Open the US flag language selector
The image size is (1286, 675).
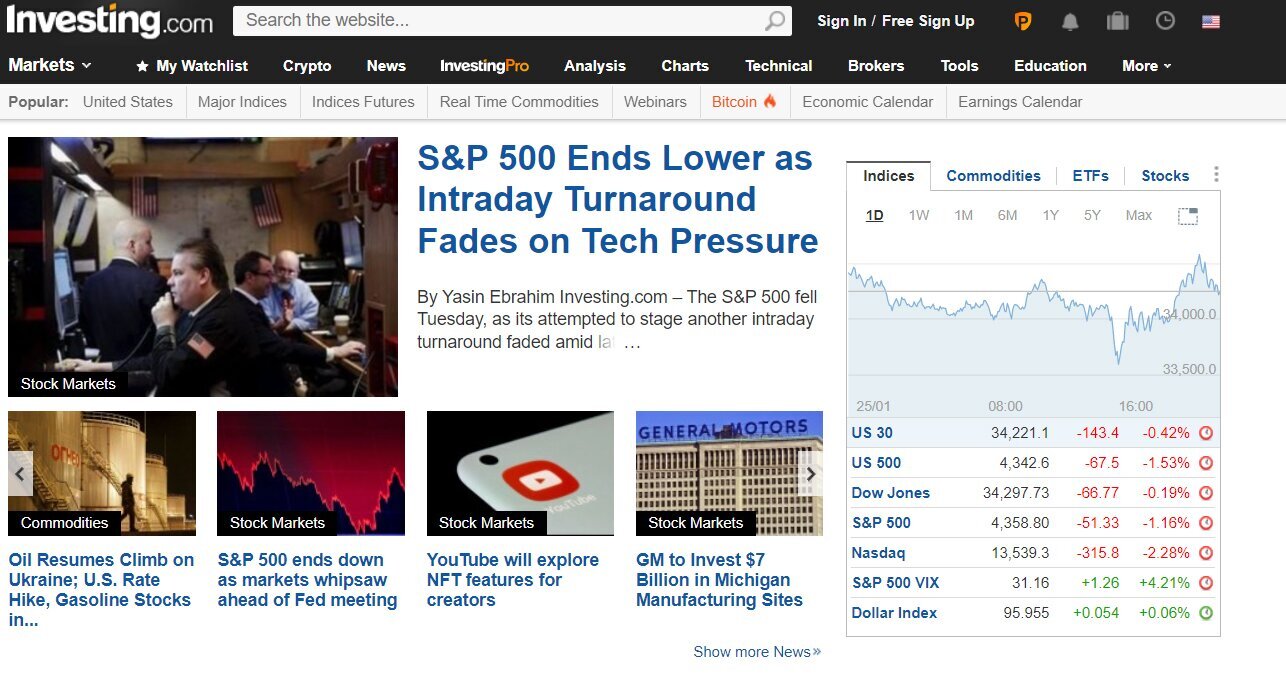coord(1213,20)
